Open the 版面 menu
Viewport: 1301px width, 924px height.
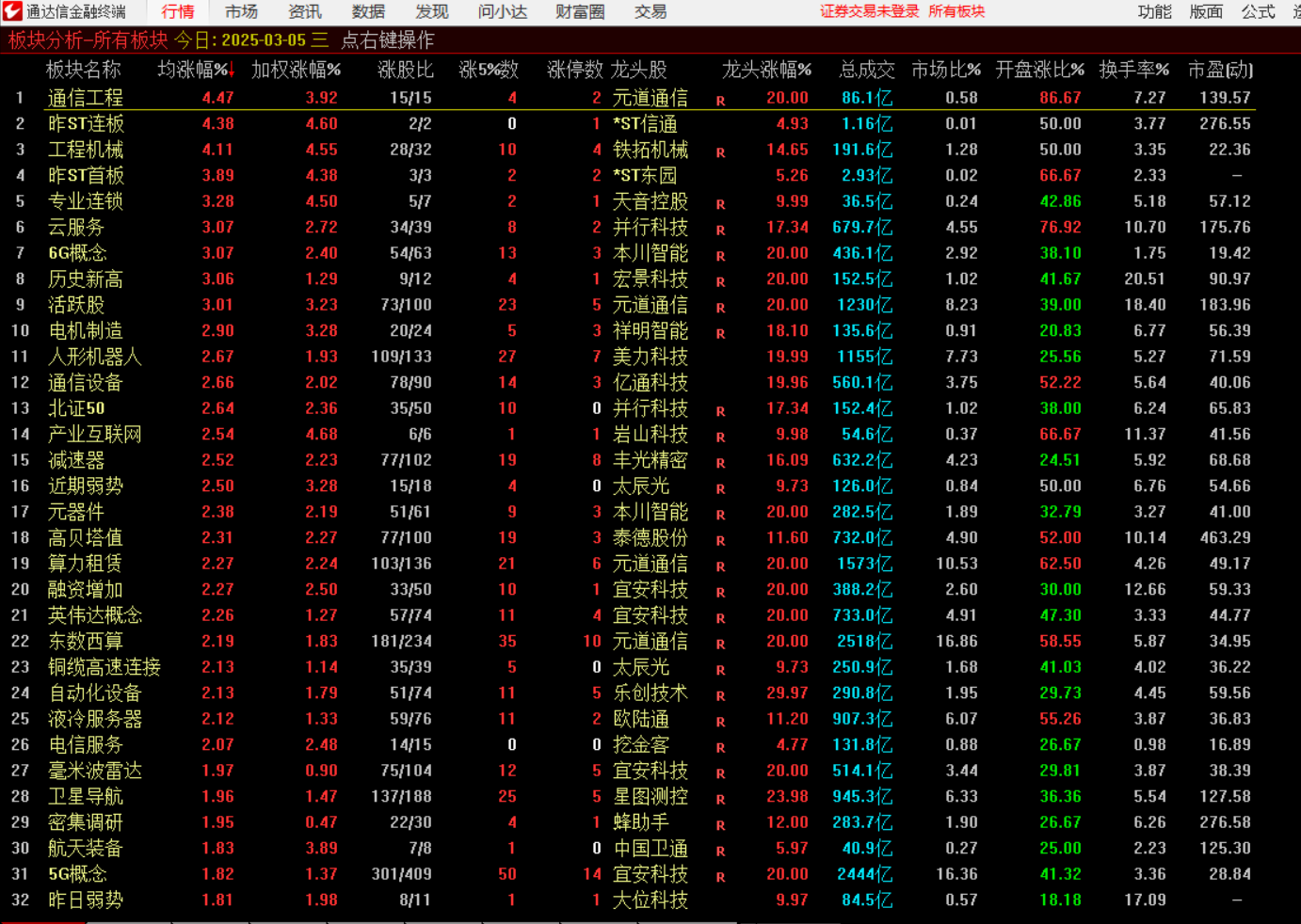(x=1206, y=11)
